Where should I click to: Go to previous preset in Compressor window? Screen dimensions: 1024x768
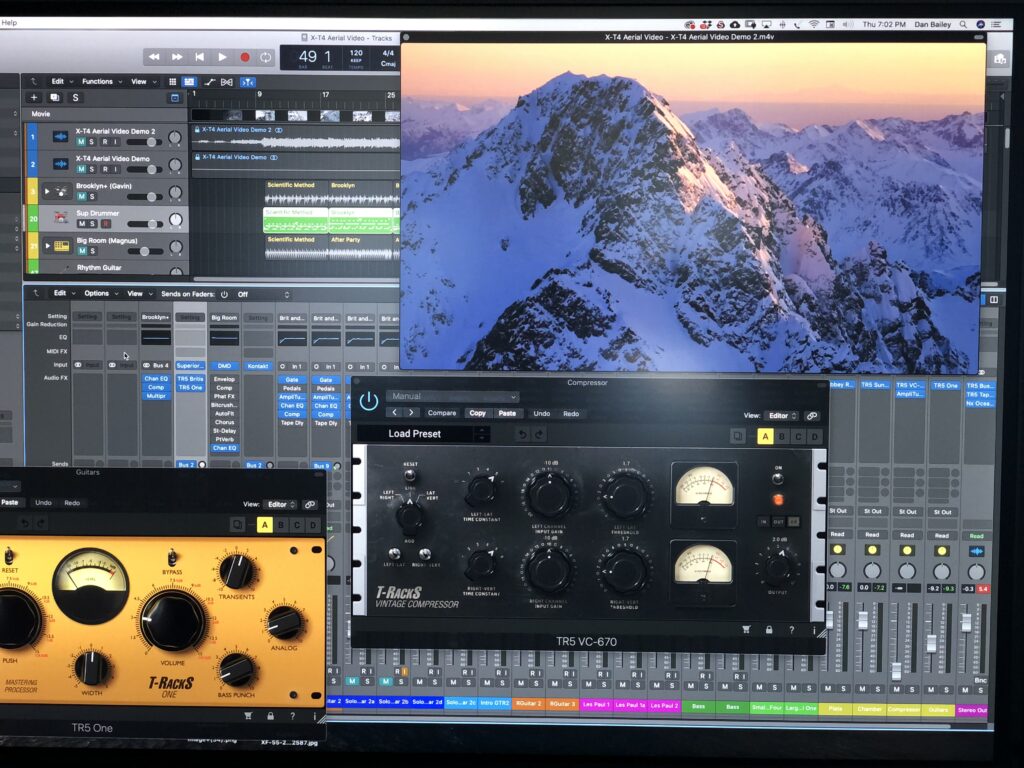click(x=394, y=413)
